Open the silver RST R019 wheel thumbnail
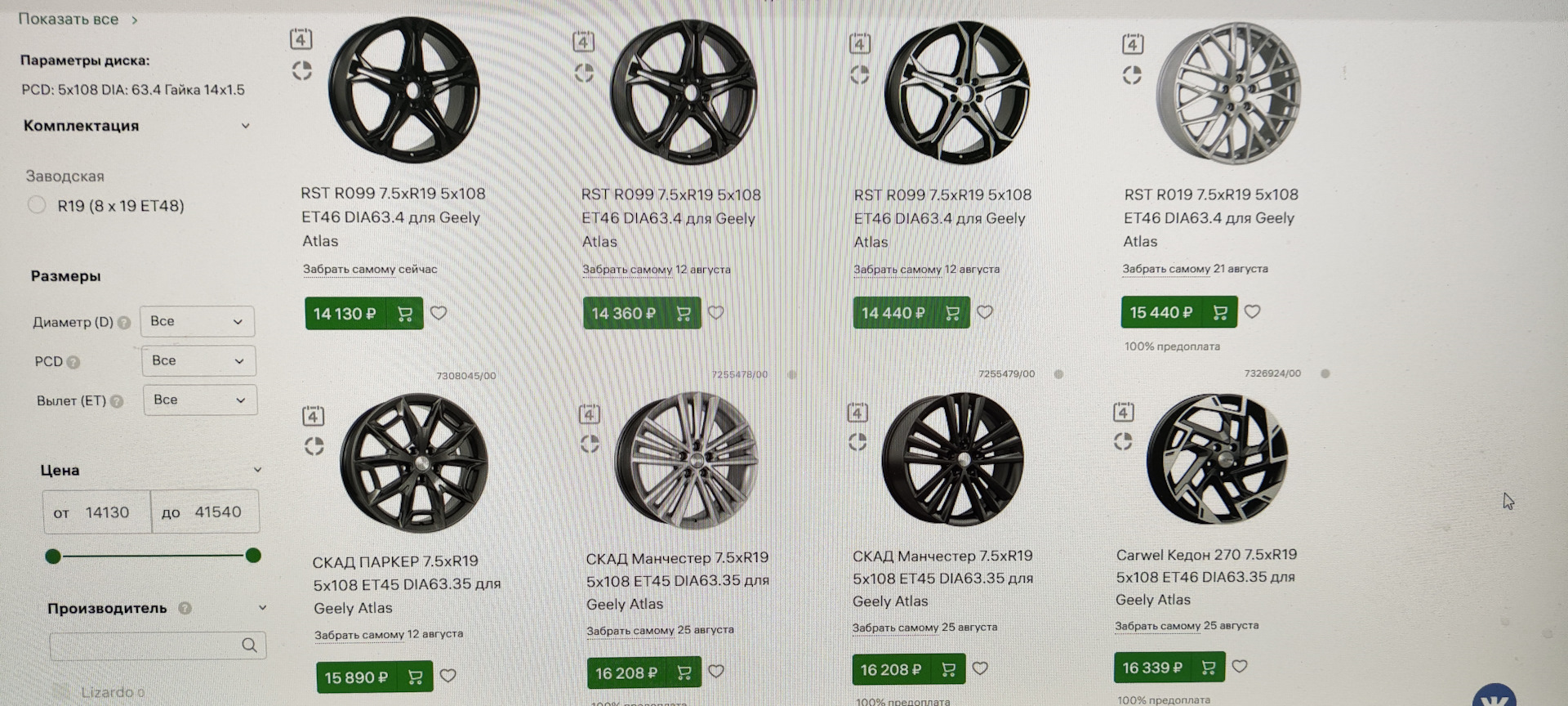Viewport: 1568px width, 706px height. pyautogui.click(x=1231, y=92)
